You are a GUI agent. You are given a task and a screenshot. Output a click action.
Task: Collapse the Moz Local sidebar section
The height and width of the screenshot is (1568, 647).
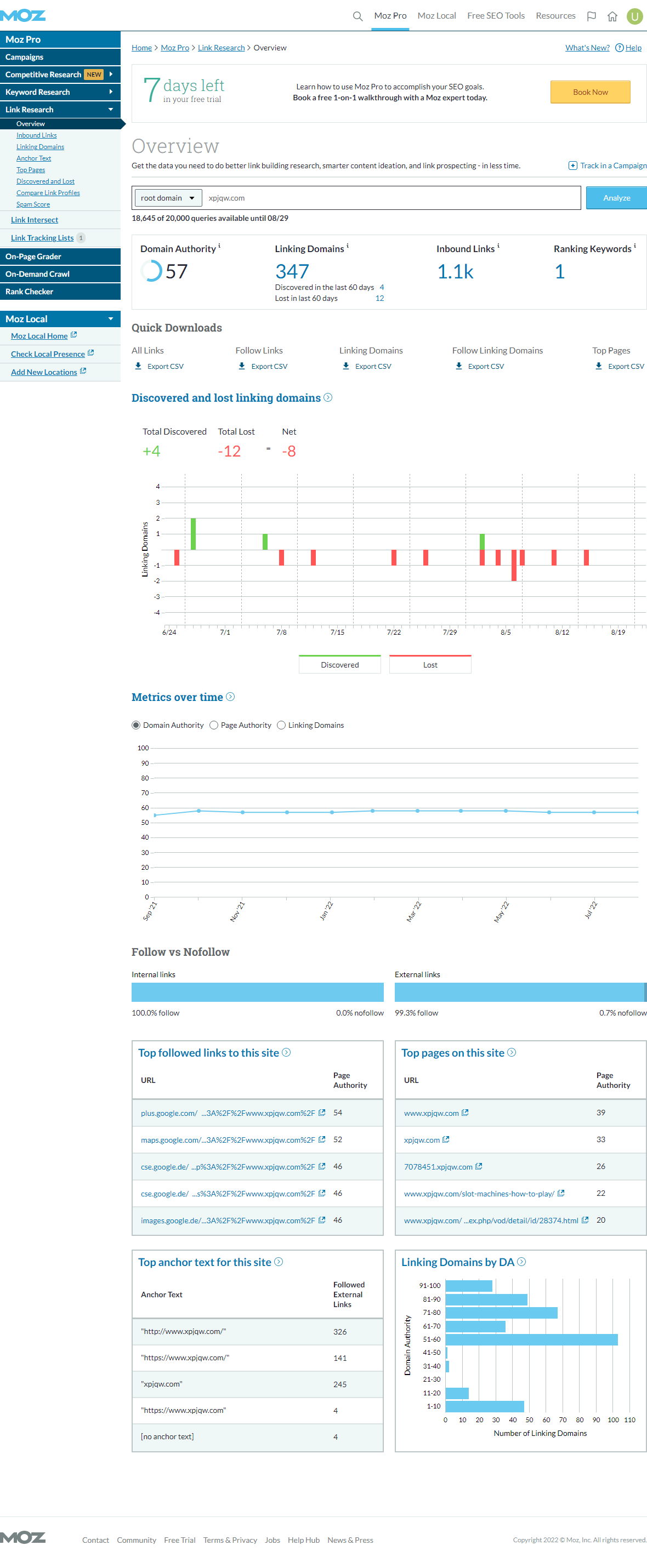110,318
